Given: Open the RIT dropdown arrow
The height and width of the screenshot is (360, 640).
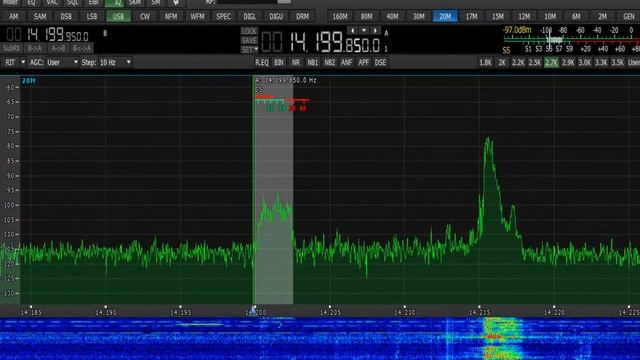Looking at the screenshot, I should (23, 62).
